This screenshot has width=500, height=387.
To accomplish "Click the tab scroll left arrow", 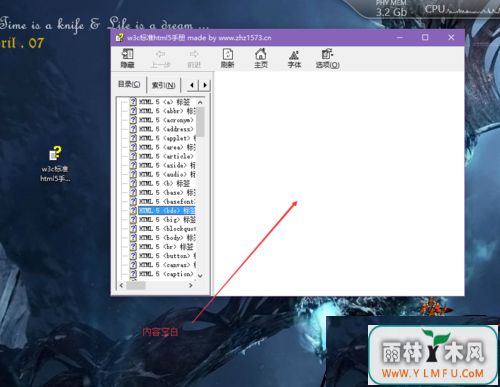I will [x=192, y=85].
